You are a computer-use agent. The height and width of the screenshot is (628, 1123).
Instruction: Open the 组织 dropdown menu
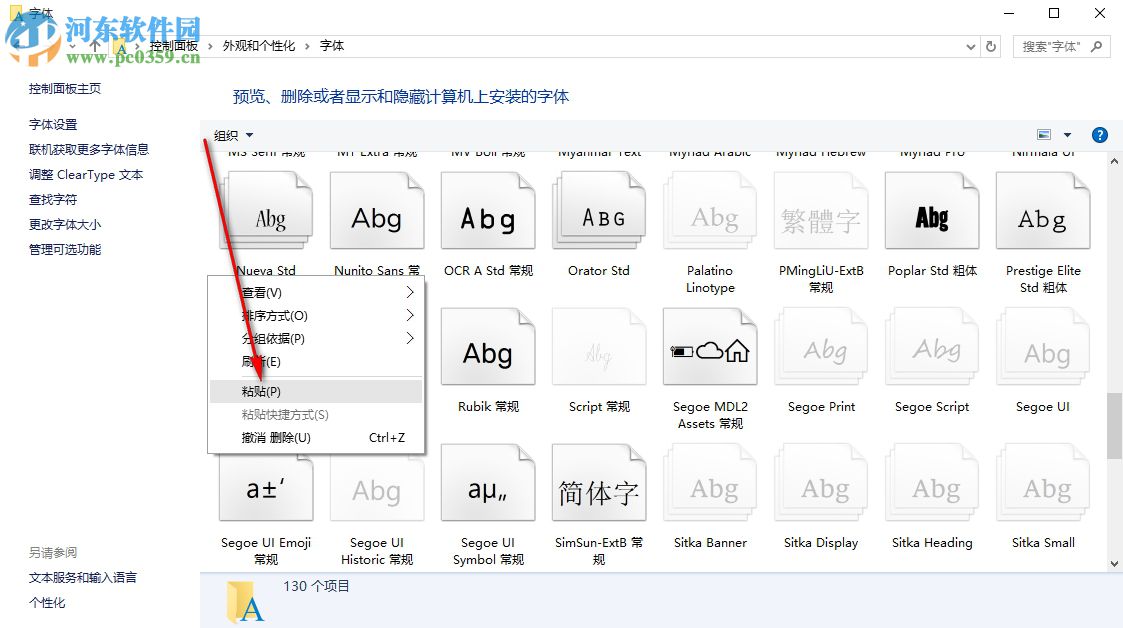click(x=232, y=134)
